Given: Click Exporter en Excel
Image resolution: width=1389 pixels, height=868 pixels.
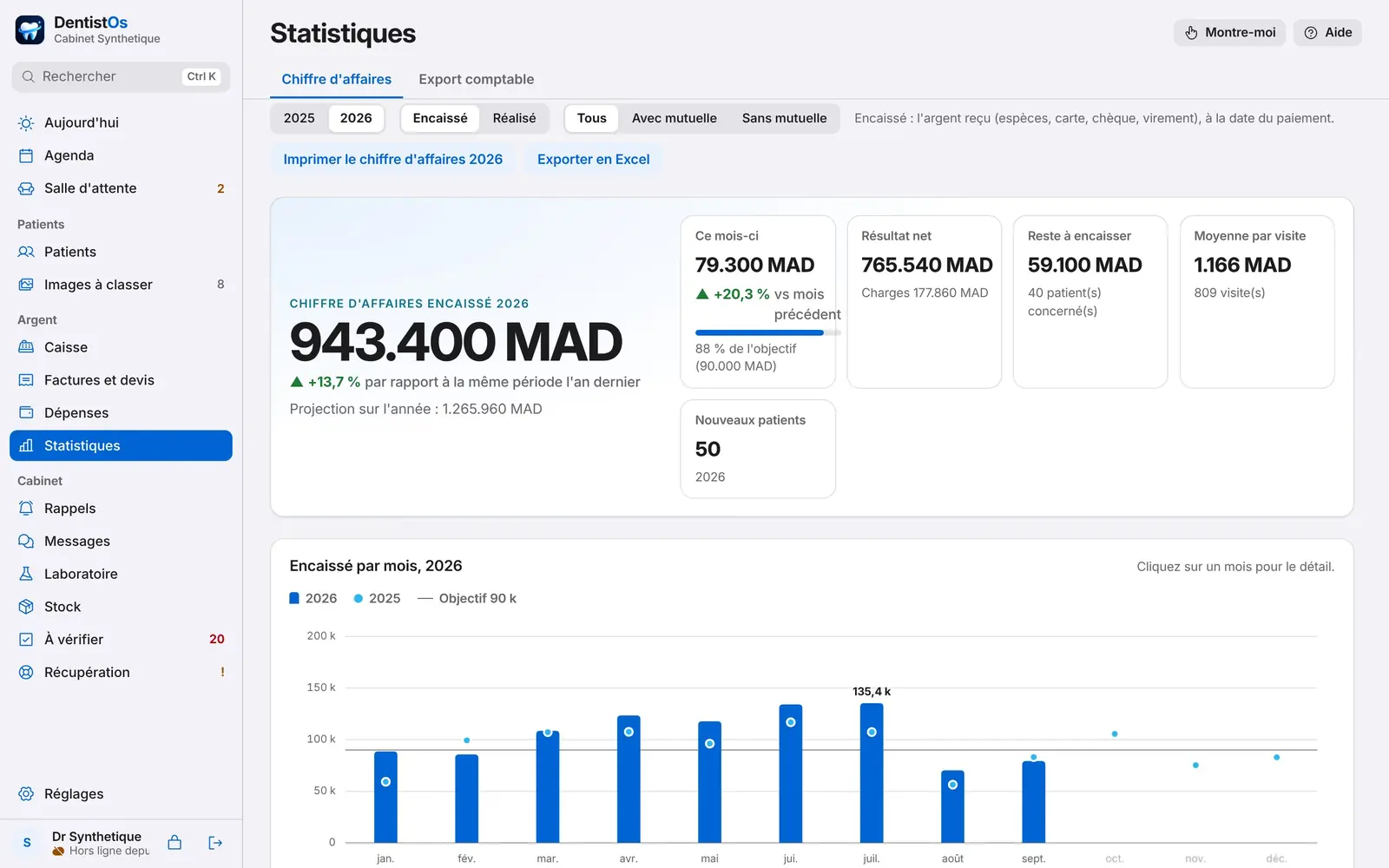Looking at the screenshot, I should tap(594, 160).
